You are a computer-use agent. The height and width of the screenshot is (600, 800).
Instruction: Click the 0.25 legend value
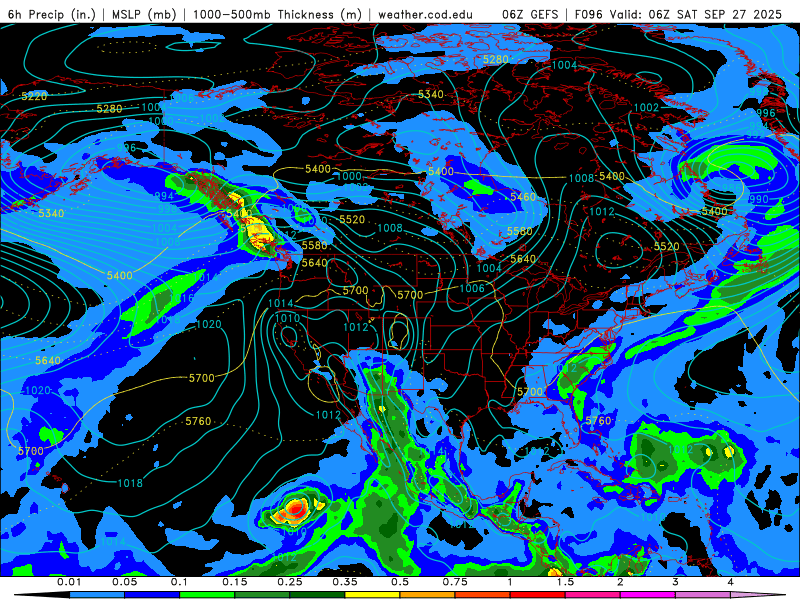click(x=290, y=582)
